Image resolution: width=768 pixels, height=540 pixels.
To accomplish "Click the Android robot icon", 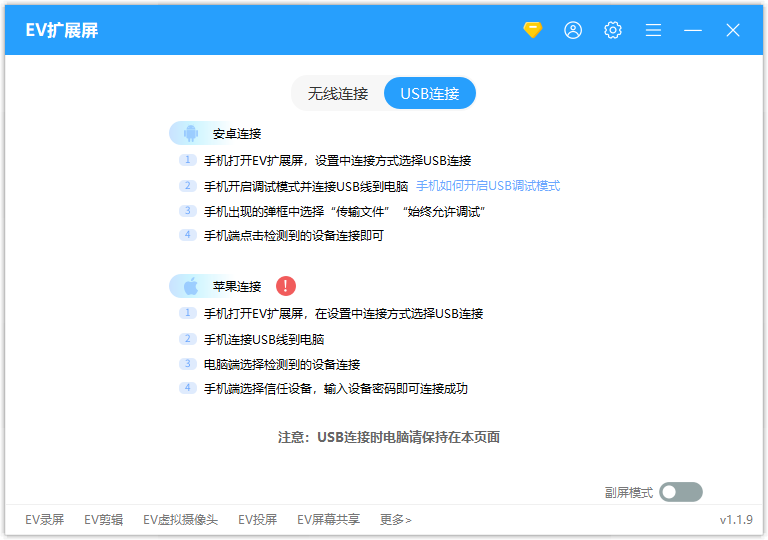I will tap(191, 133).
